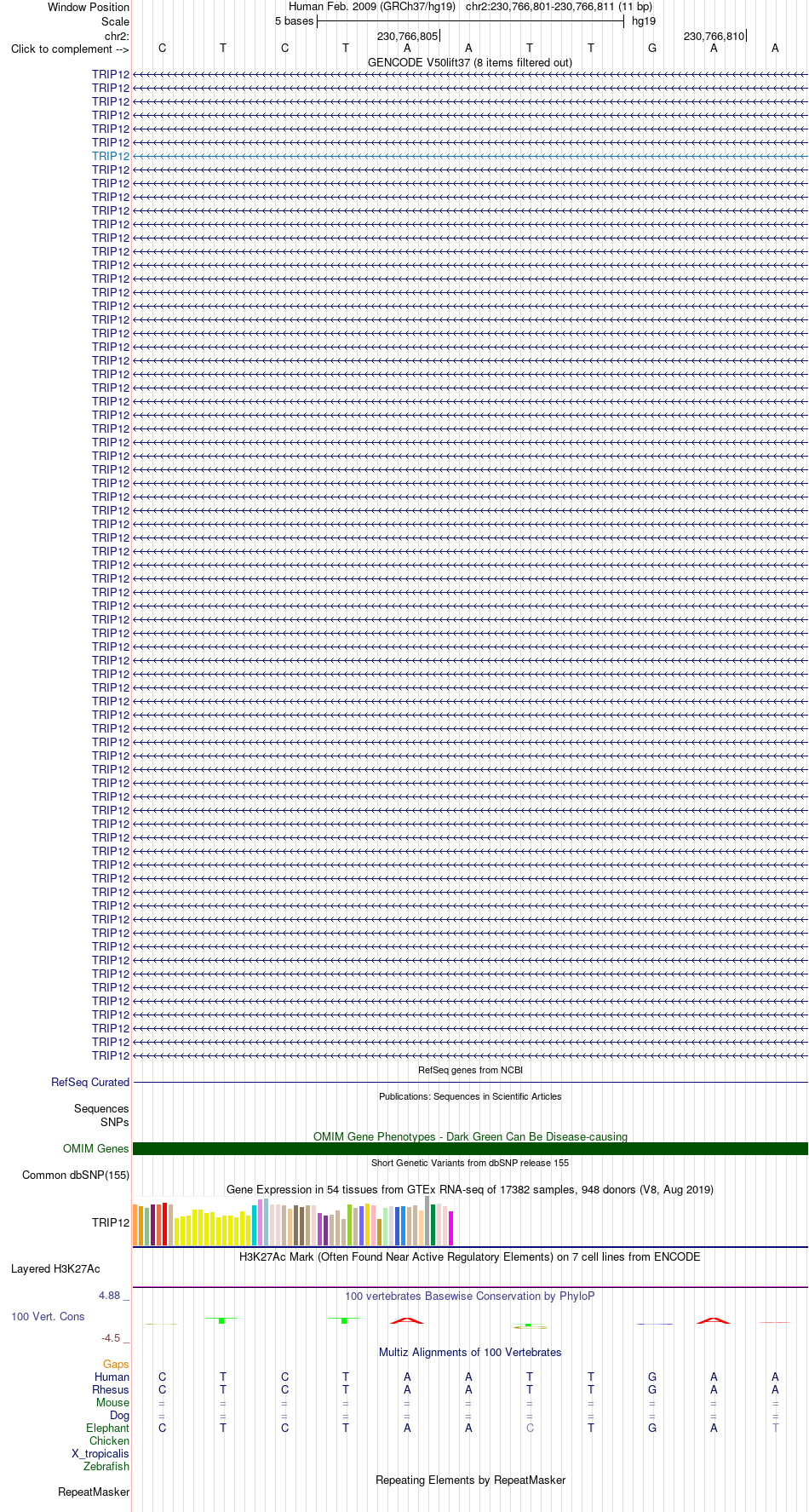Click the '5 bases' scale bar text
Viewport: 809px width, 1512px height.
point(294,20)
